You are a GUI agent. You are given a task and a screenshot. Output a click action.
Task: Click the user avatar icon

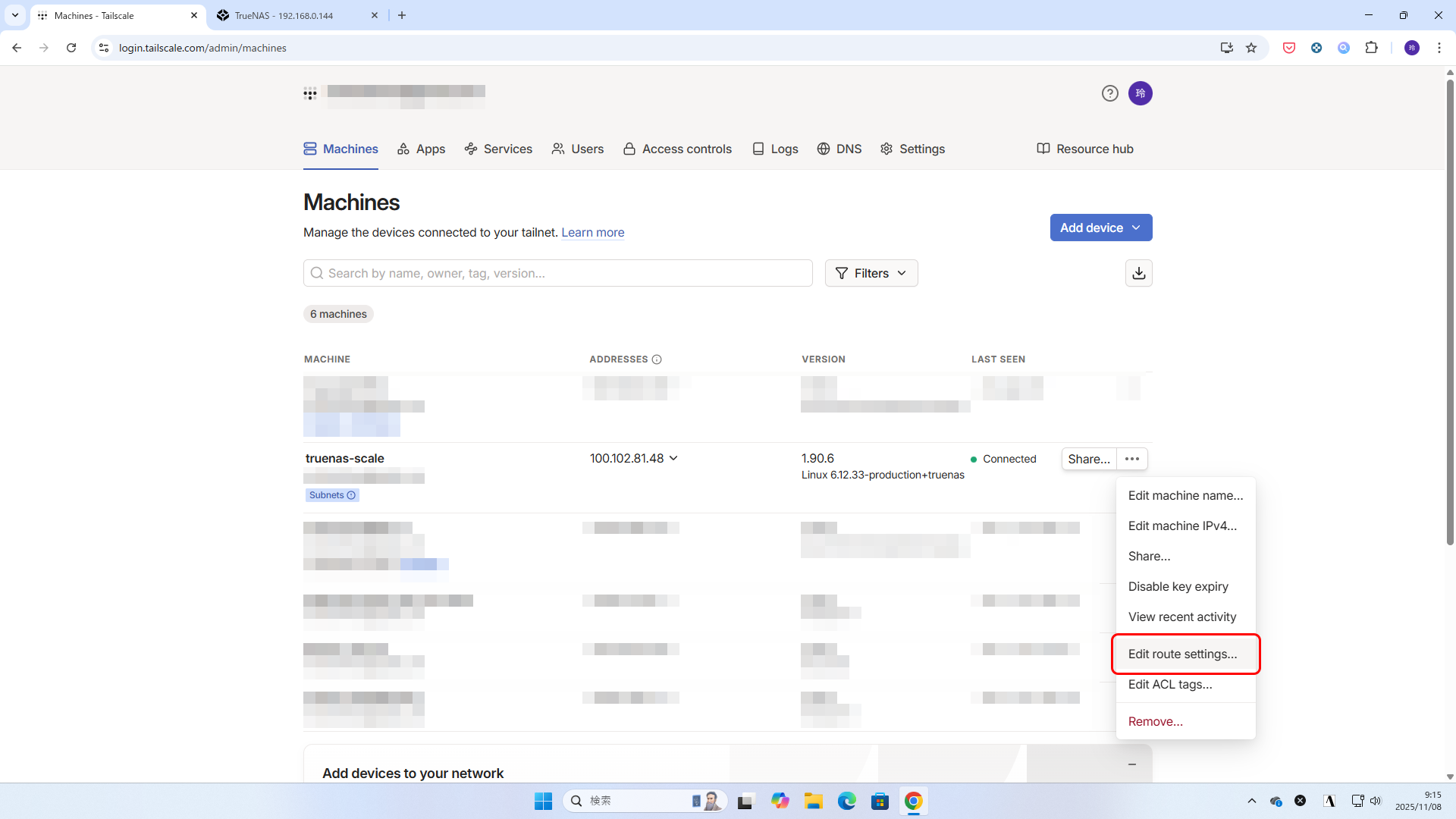[1140, 93]
